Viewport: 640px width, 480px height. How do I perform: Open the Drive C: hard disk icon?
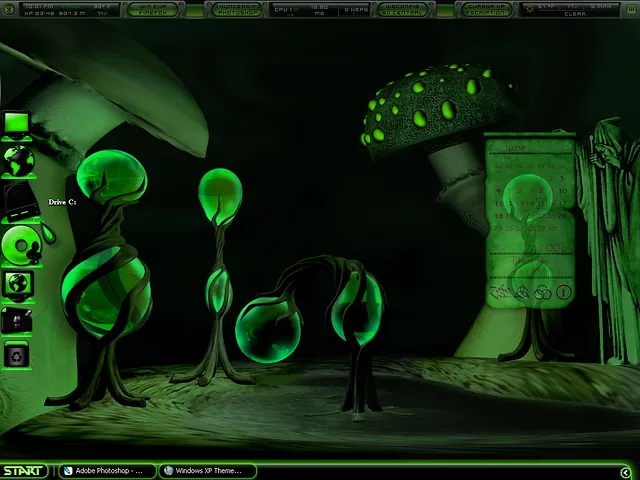pos(20,202)
